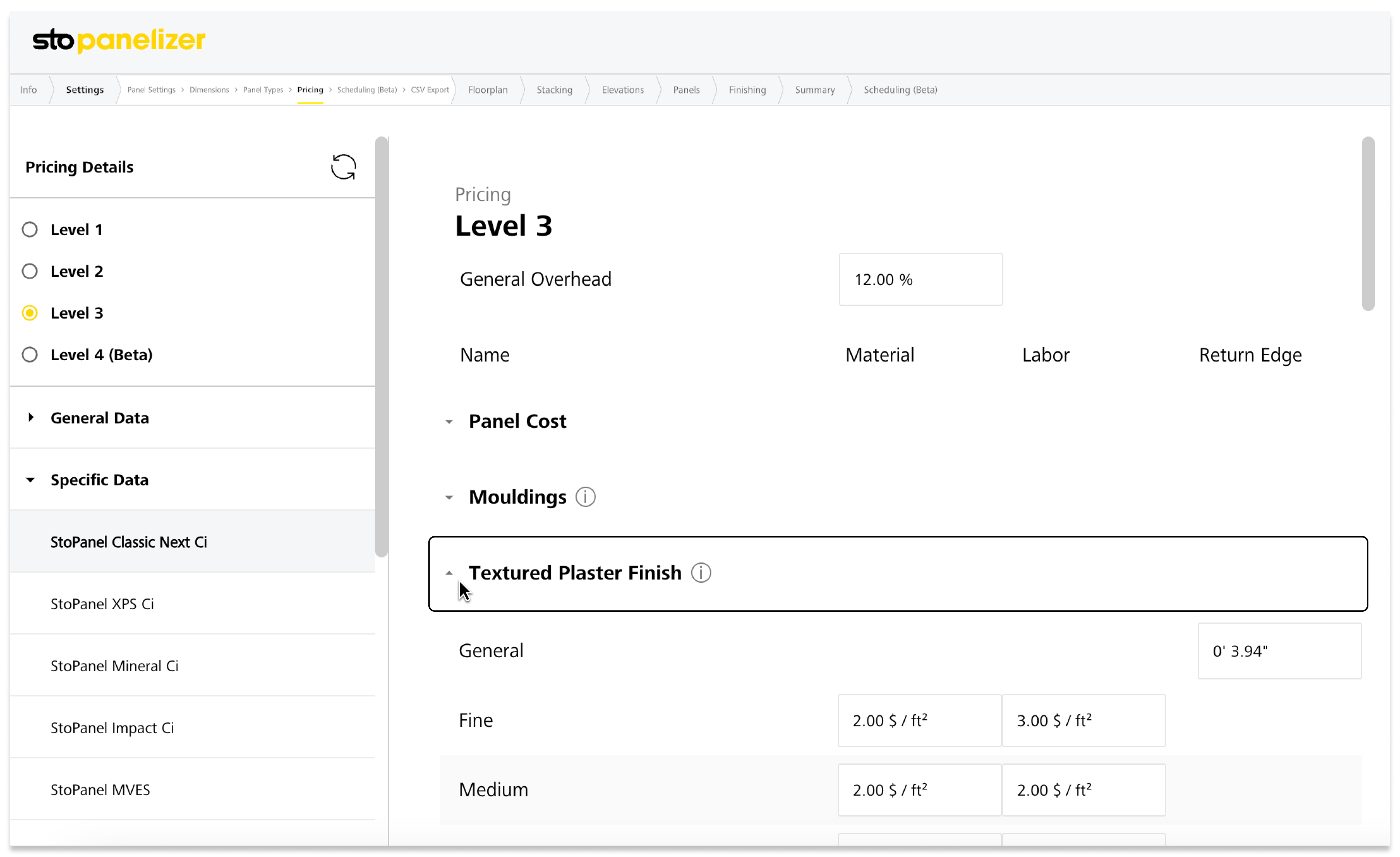Open the Elevations step
The height and width of the screenshot is (857, 1400).
[x=622, y=90]
